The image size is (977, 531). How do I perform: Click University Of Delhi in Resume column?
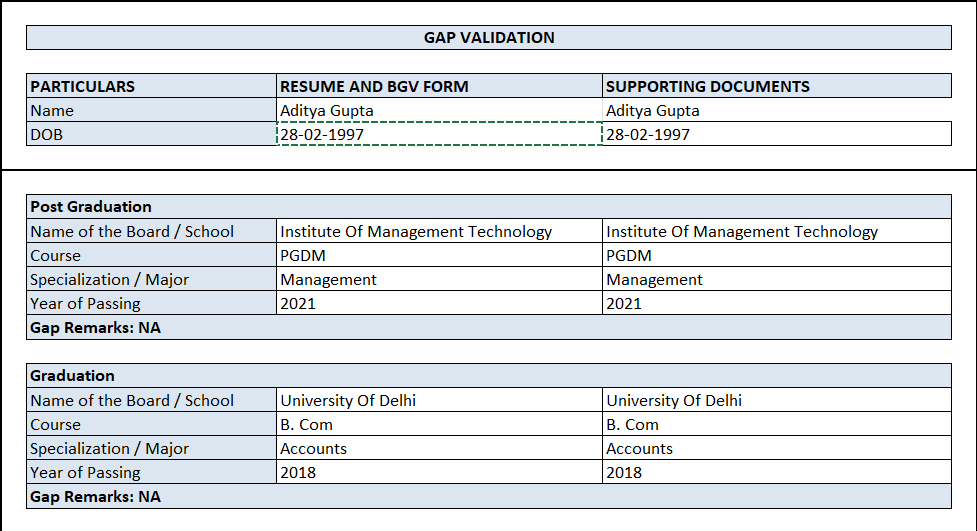coord(439,400)
